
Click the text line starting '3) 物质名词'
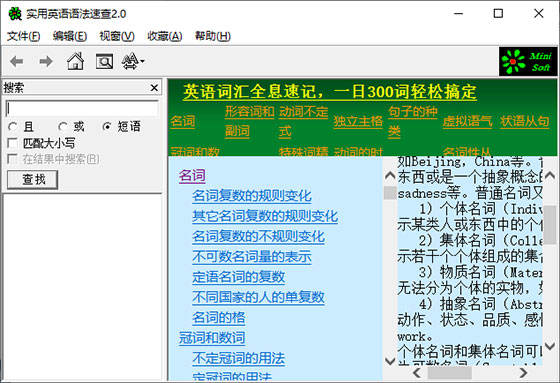pos(480,272)
